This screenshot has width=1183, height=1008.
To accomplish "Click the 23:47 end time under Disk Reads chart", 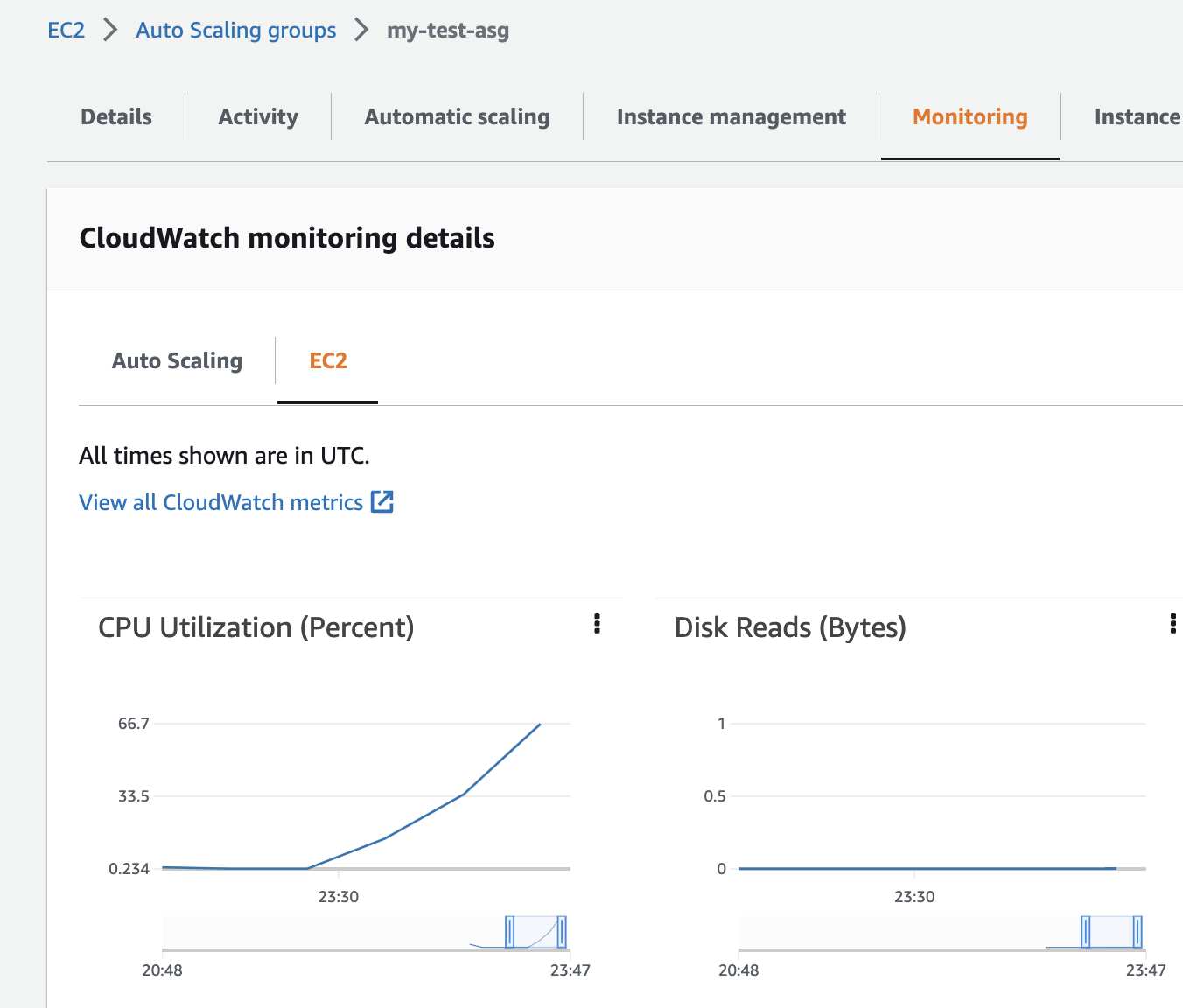I will (1146, 970).
